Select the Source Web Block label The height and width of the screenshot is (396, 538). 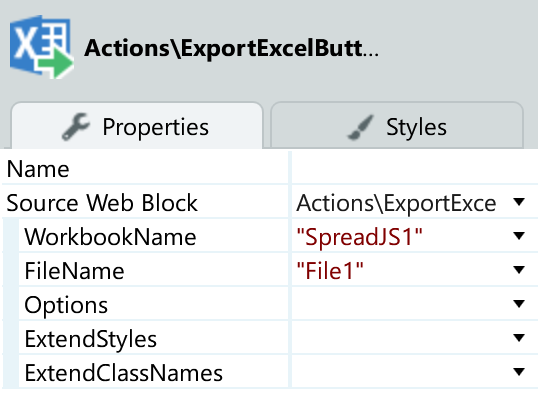click(102, 203)
